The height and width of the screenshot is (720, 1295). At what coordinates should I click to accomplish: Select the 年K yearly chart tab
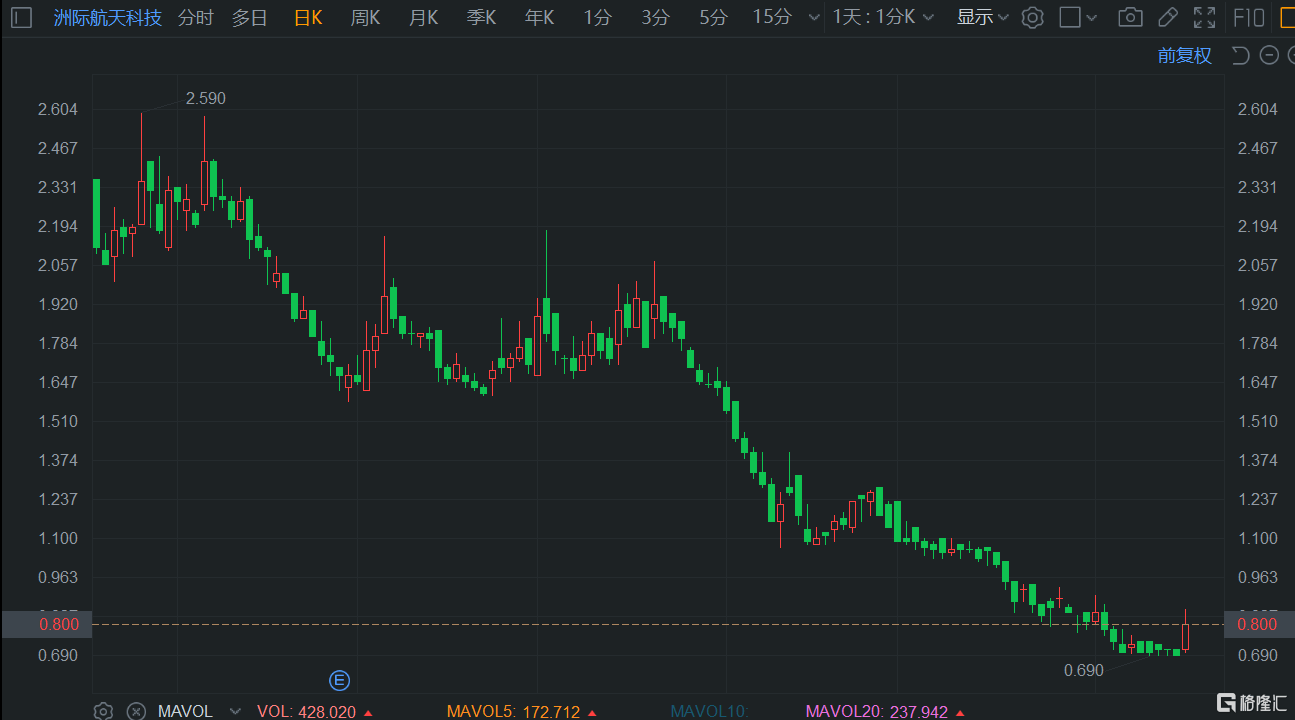tap(540, 17)
